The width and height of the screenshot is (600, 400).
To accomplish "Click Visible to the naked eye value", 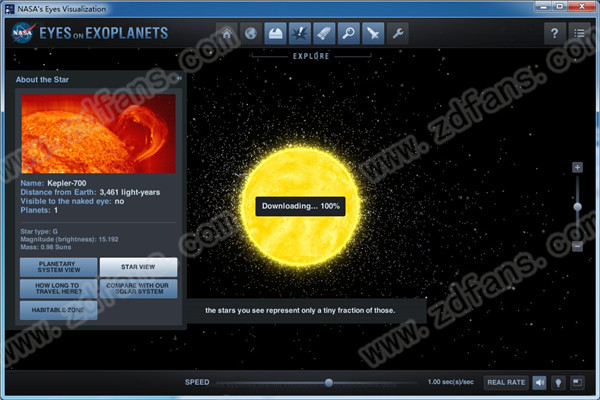I will [119, 201].
